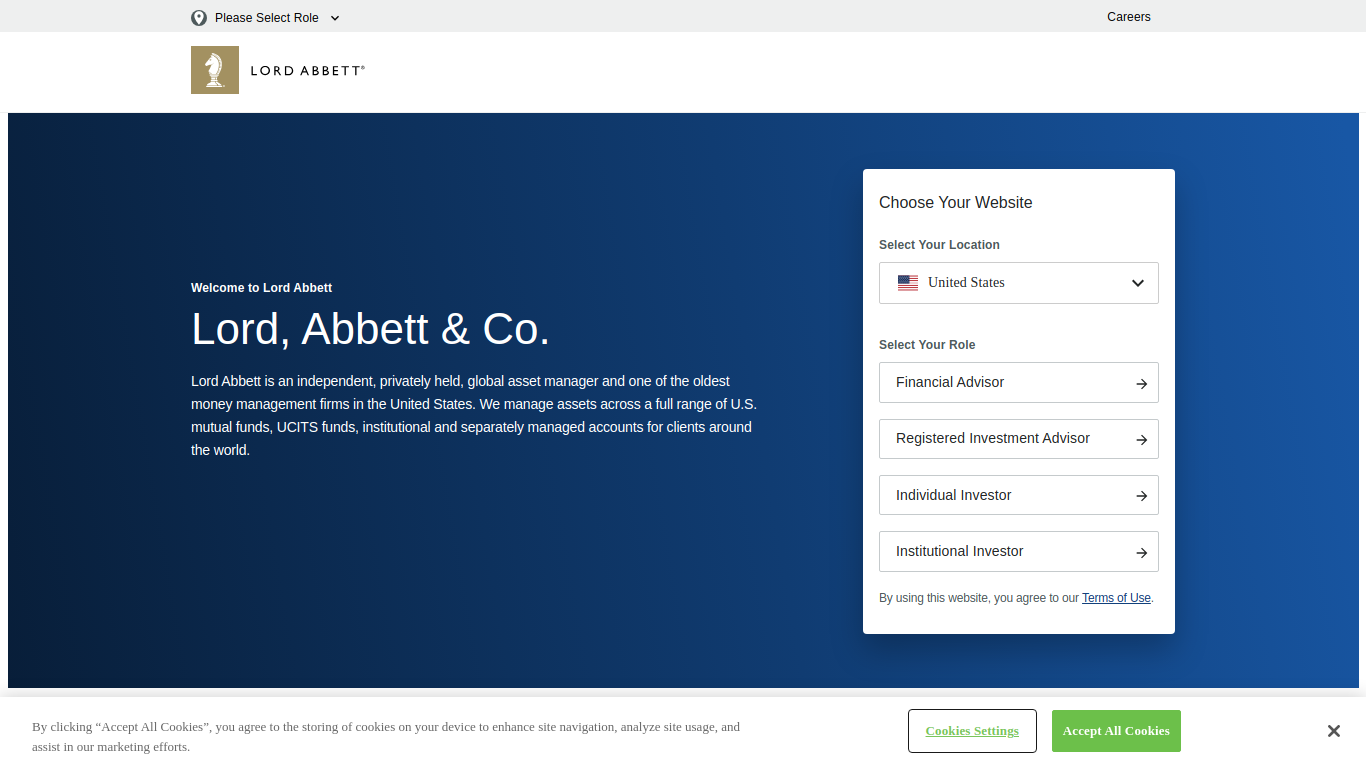Open the Please Select Role dropdown
1366x768 pixels.
click(x=266, y=18)
